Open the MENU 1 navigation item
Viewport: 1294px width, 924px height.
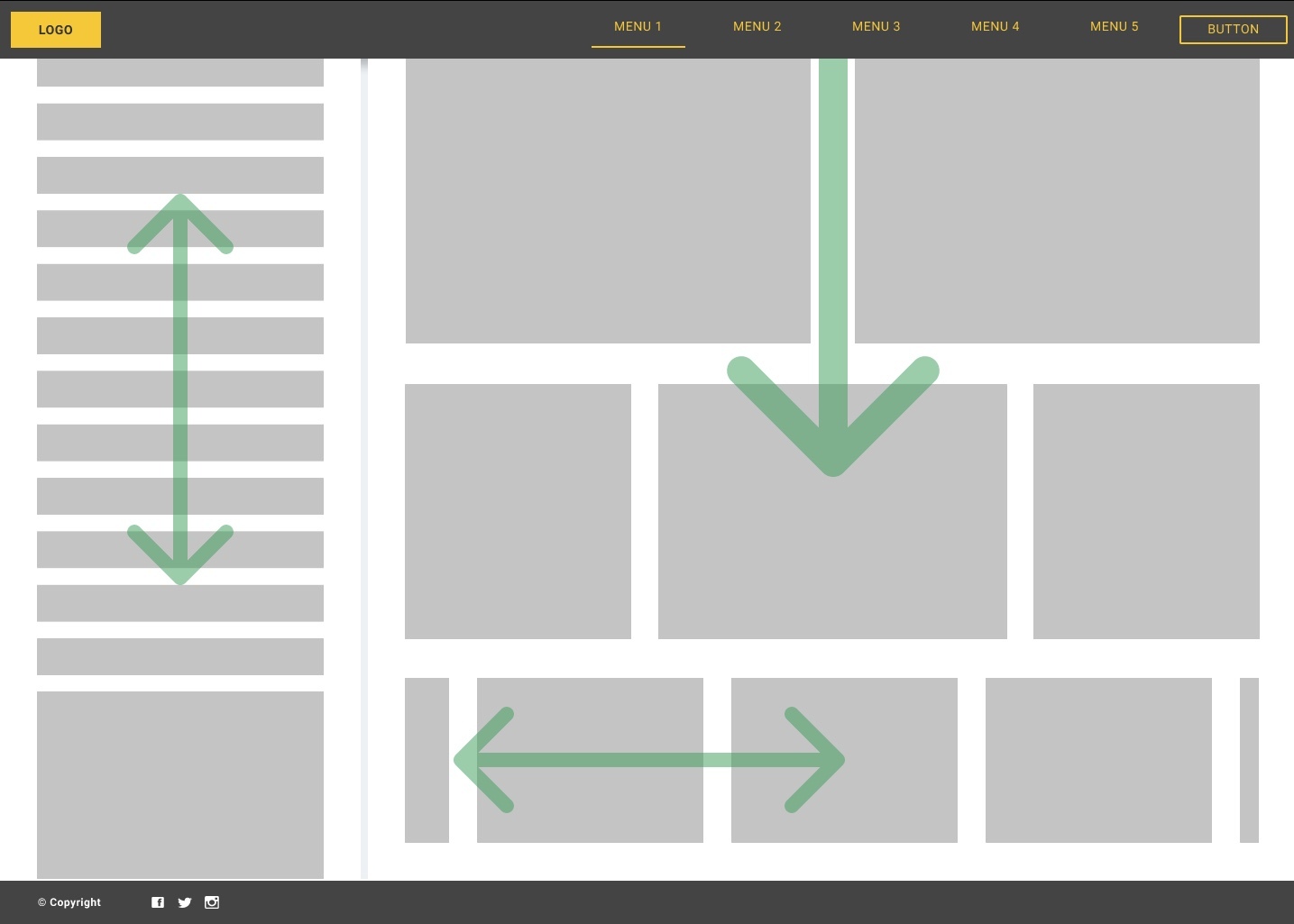tap(638, 27)
